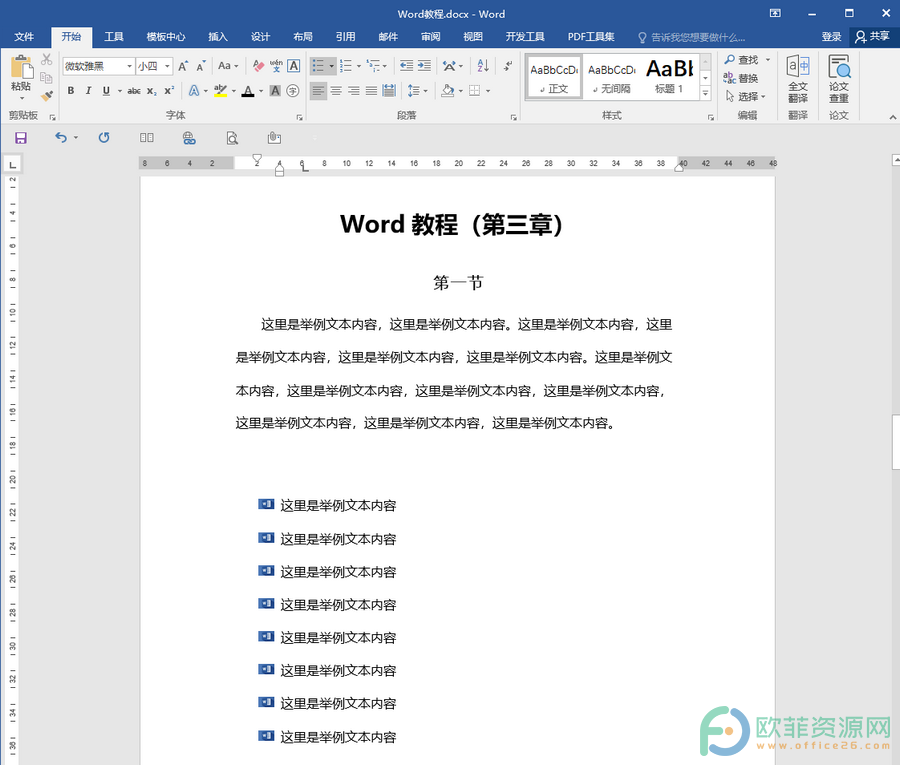Open read mode book icon
The image size is (900, 765).
[146, 138]
